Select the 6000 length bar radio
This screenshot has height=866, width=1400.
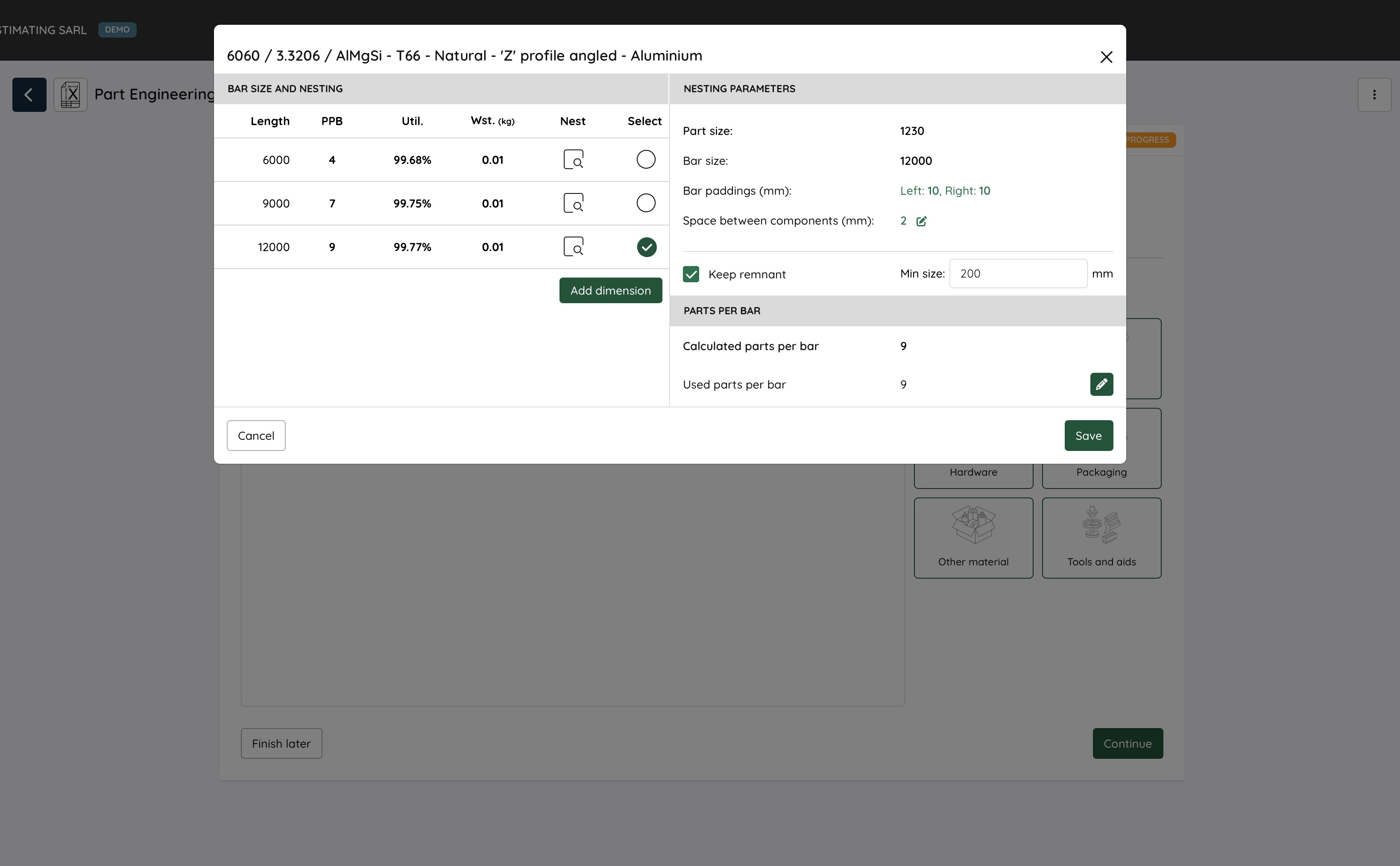point(646,159)
